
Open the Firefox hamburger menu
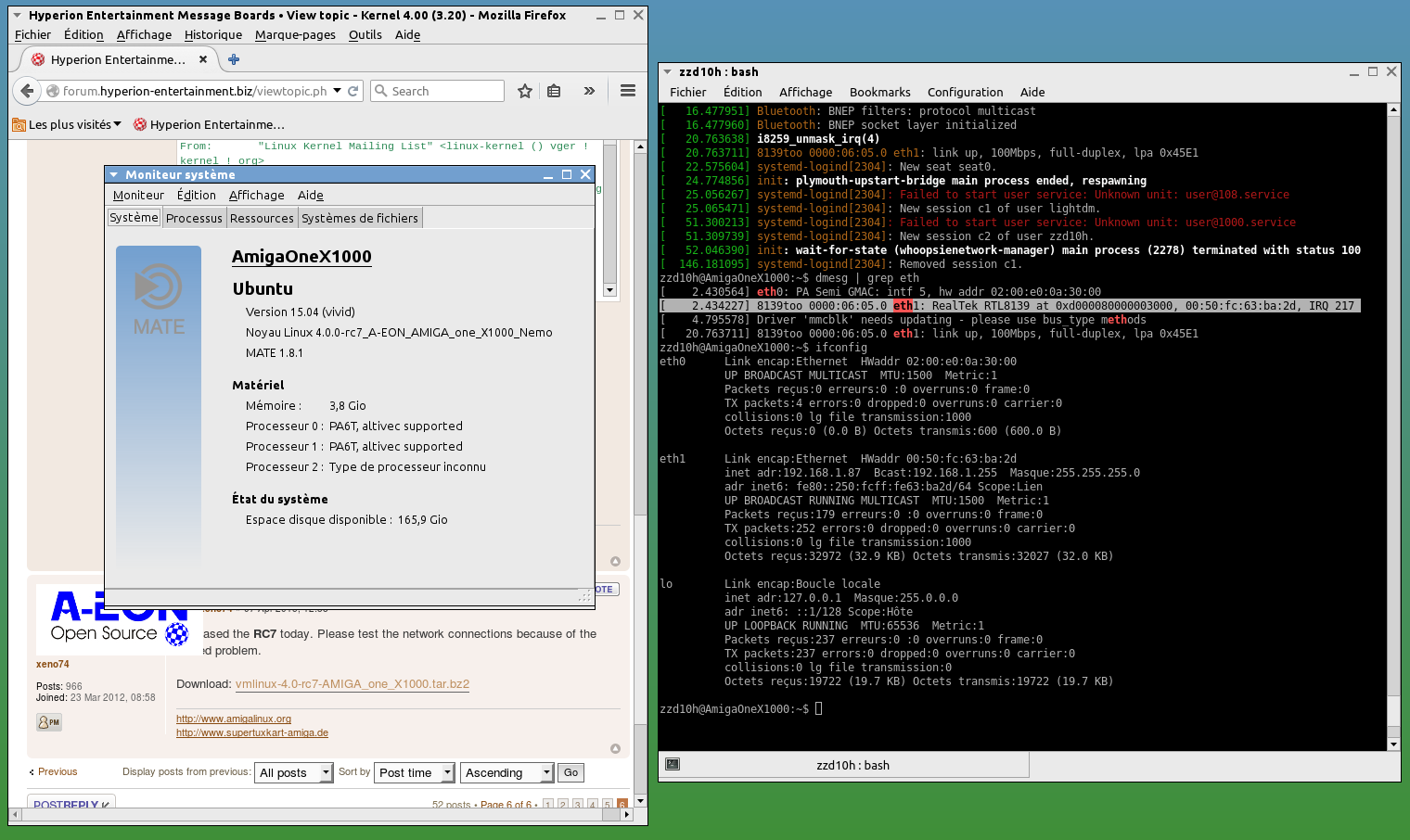(x=628, y=91)
